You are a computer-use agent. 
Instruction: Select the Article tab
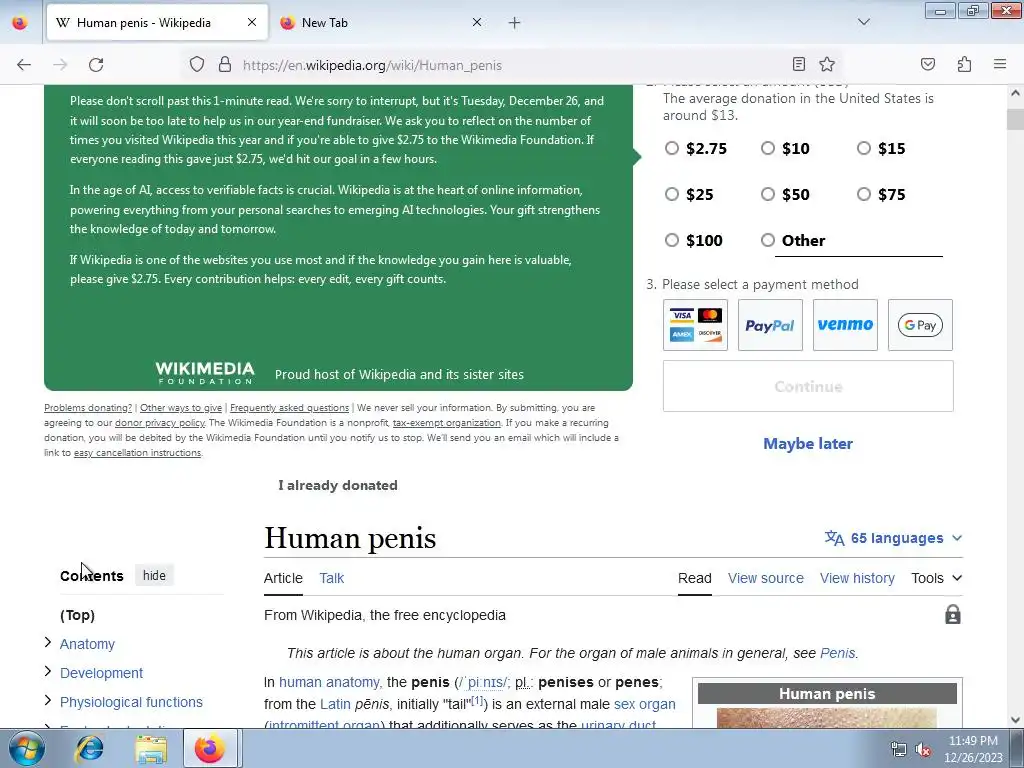[283, 578]
